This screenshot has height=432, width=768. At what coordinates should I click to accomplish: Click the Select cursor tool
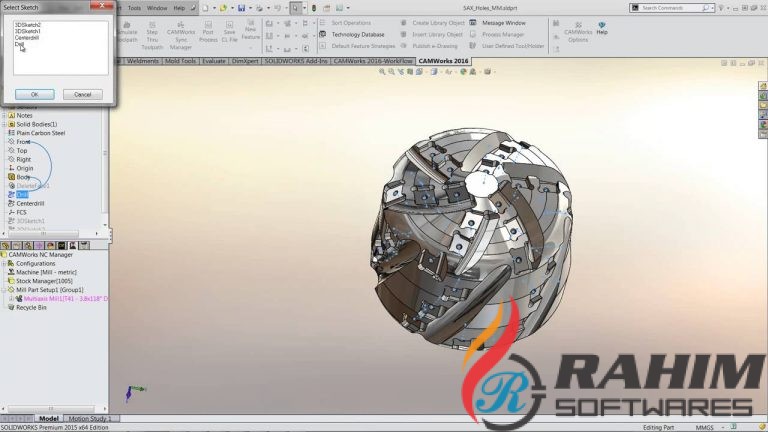point(295,8)
